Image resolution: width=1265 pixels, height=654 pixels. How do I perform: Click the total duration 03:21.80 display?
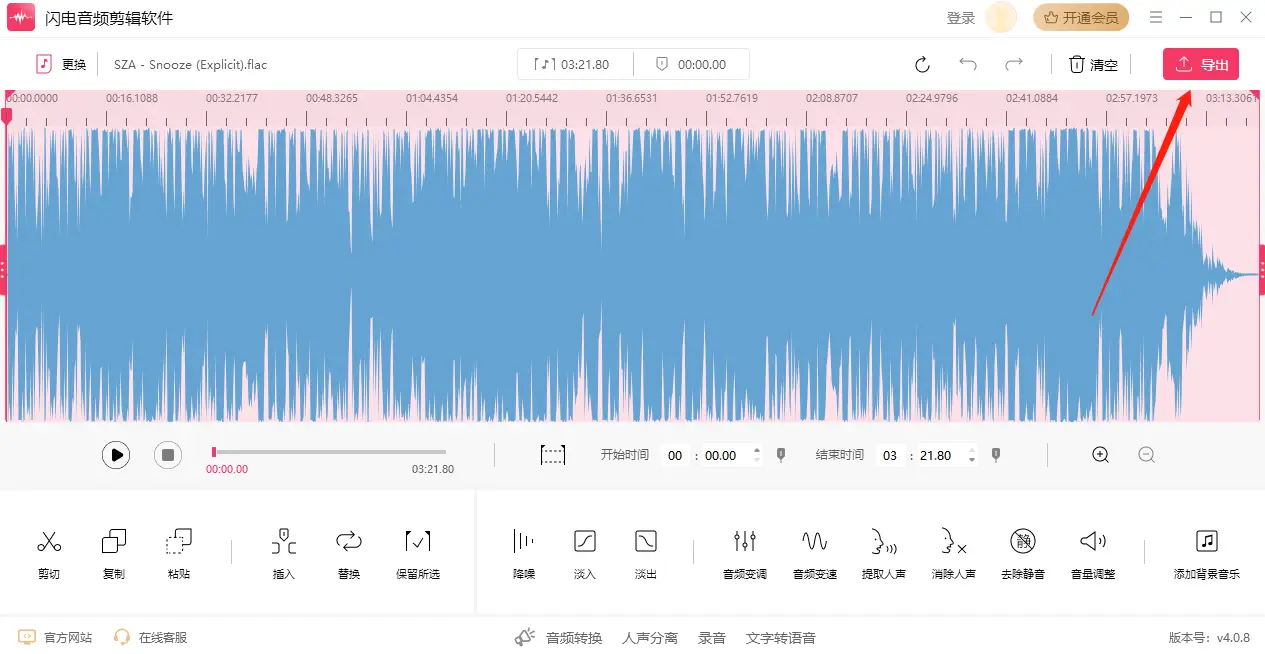coord(575,64)
